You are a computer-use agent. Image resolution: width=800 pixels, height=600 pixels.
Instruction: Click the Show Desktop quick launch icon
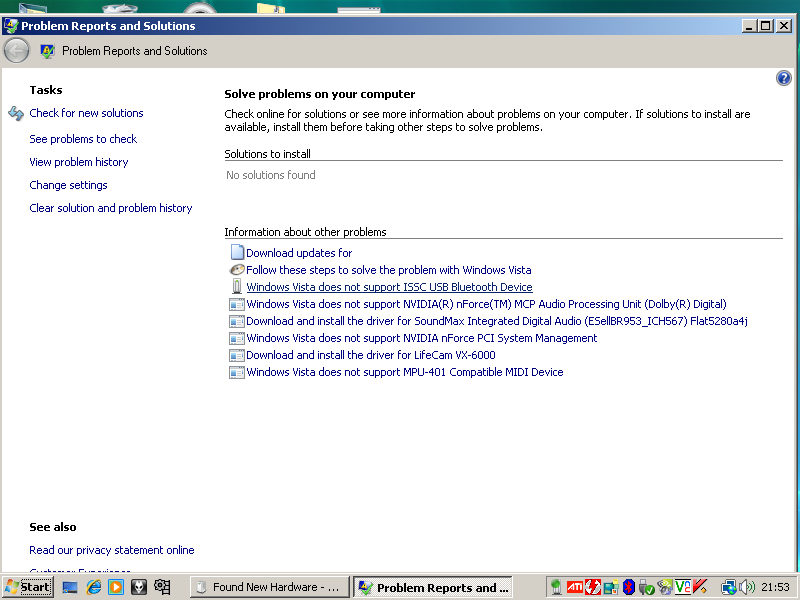click(x=69, y=587)
